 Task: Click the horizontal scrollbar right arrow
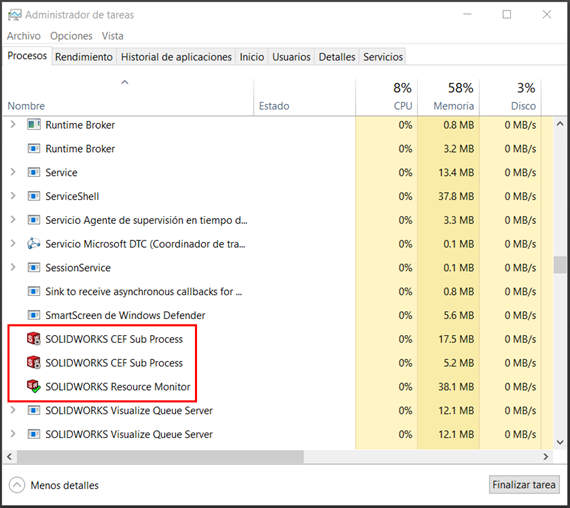click(546, 457)
